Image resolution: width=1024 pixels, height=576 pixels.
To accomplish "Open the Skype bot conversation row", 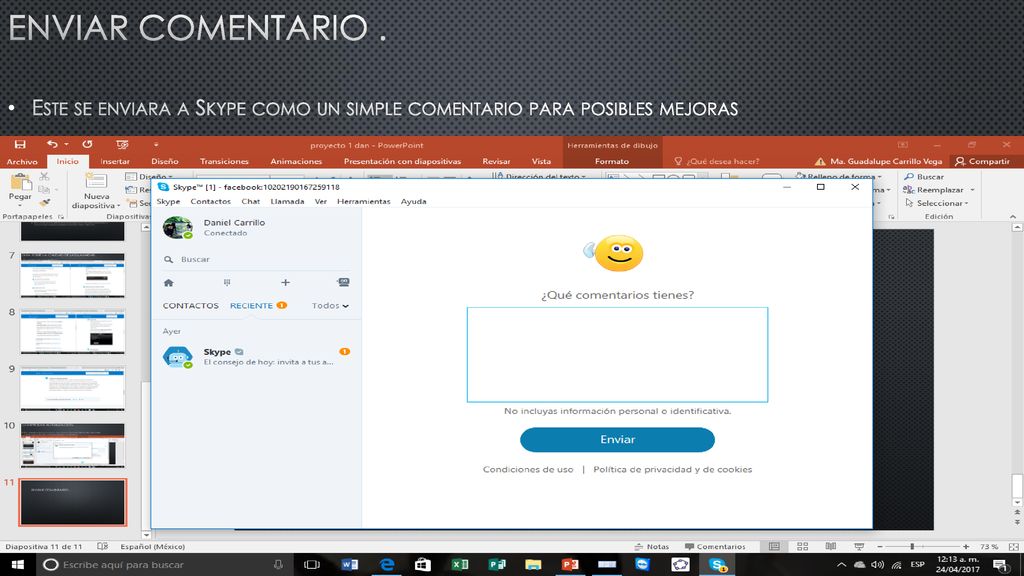I will (x=257, y=357).
